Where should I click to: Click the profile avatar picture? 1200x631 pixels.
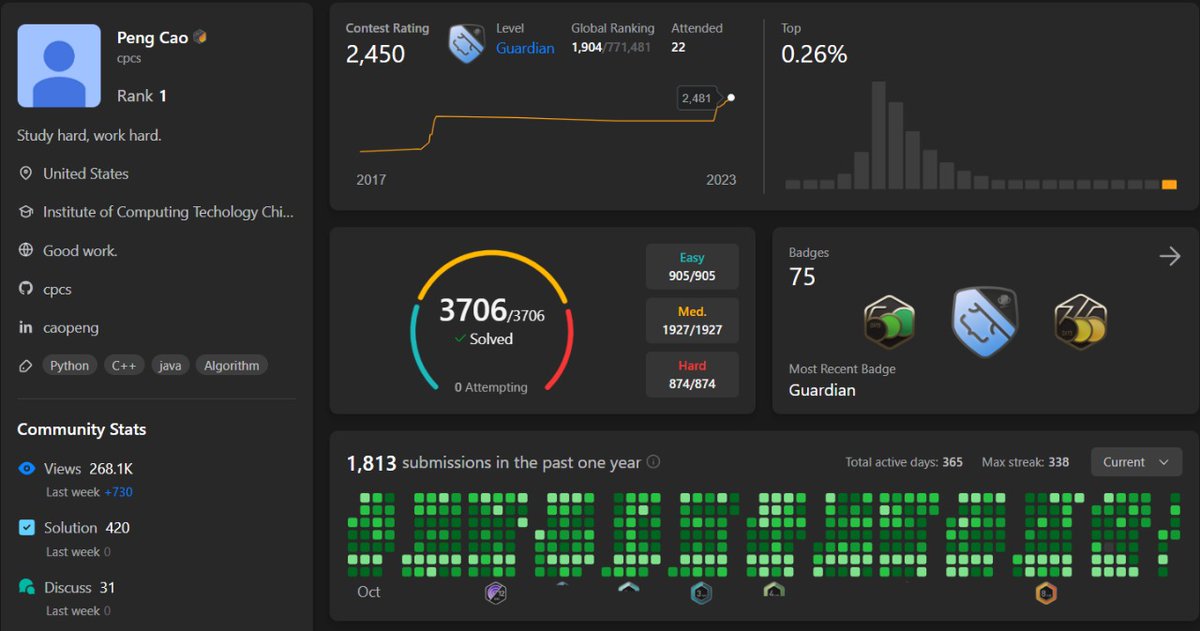coord(59,66)
